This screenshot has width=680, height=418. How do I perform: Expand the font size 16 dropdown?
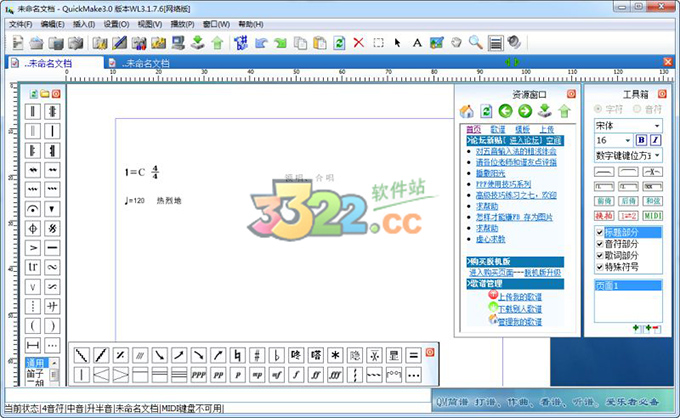[x=628, y=141]
